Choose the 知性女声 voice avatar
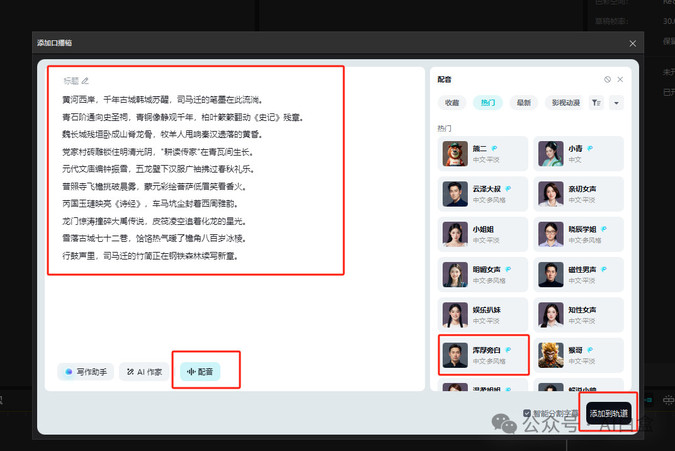675x451 pixels. [x=550, y=314]
